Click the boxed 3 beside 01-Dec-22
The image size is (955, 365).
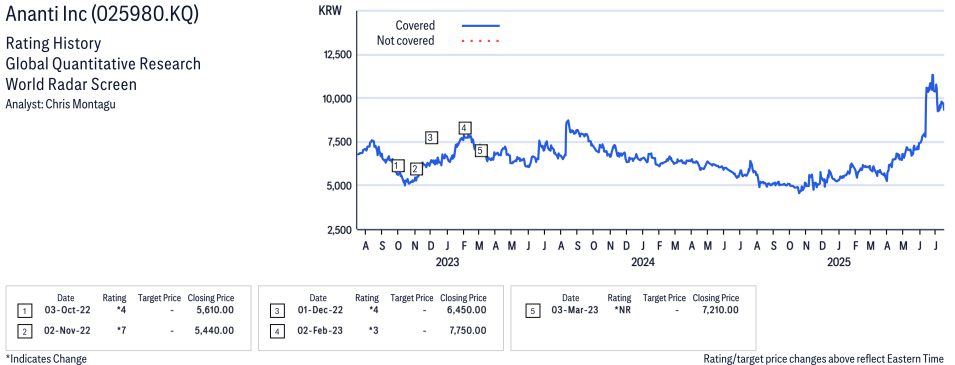point(277,311)
